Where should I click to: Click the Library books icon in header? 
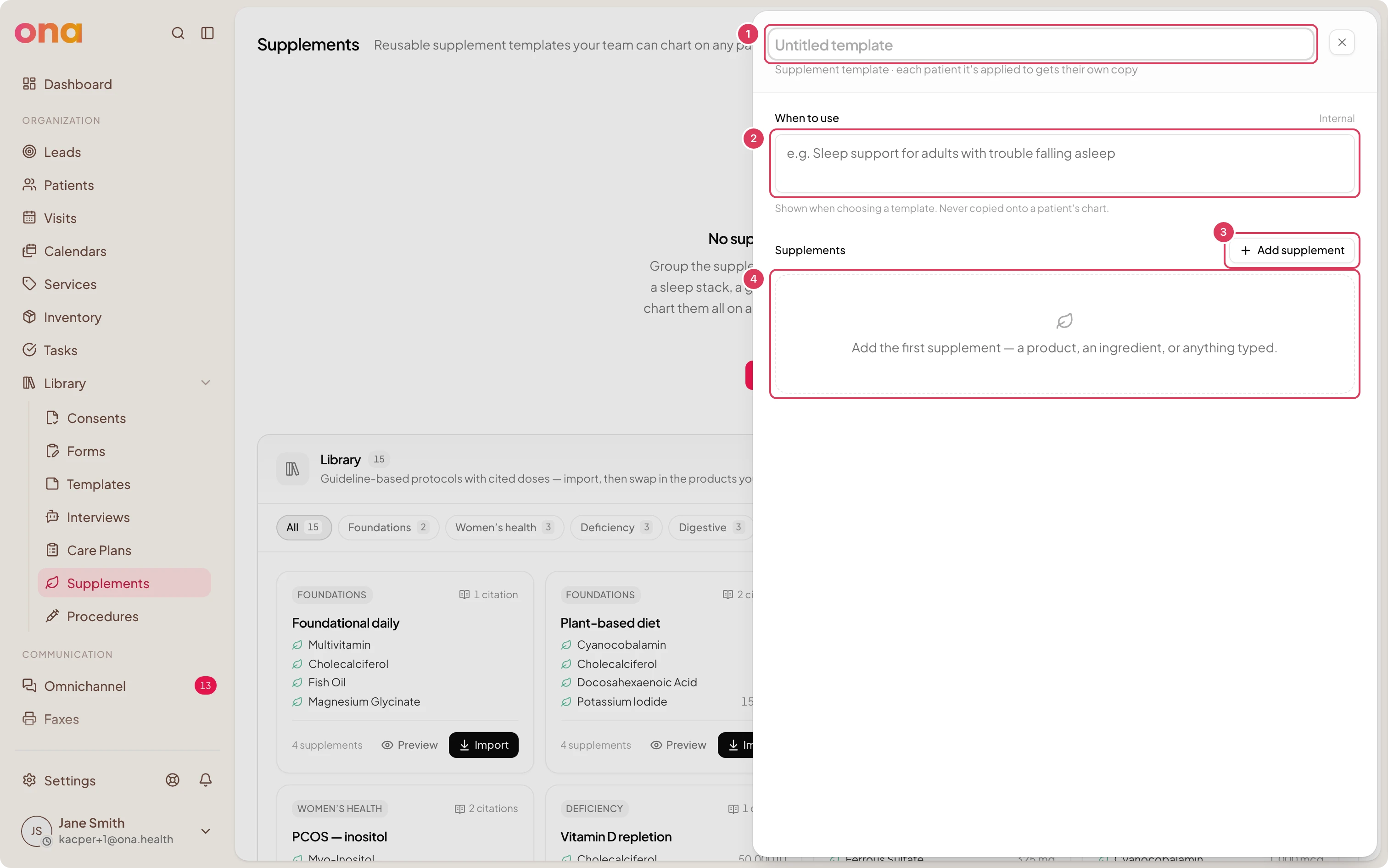click(x=293, y=469)
